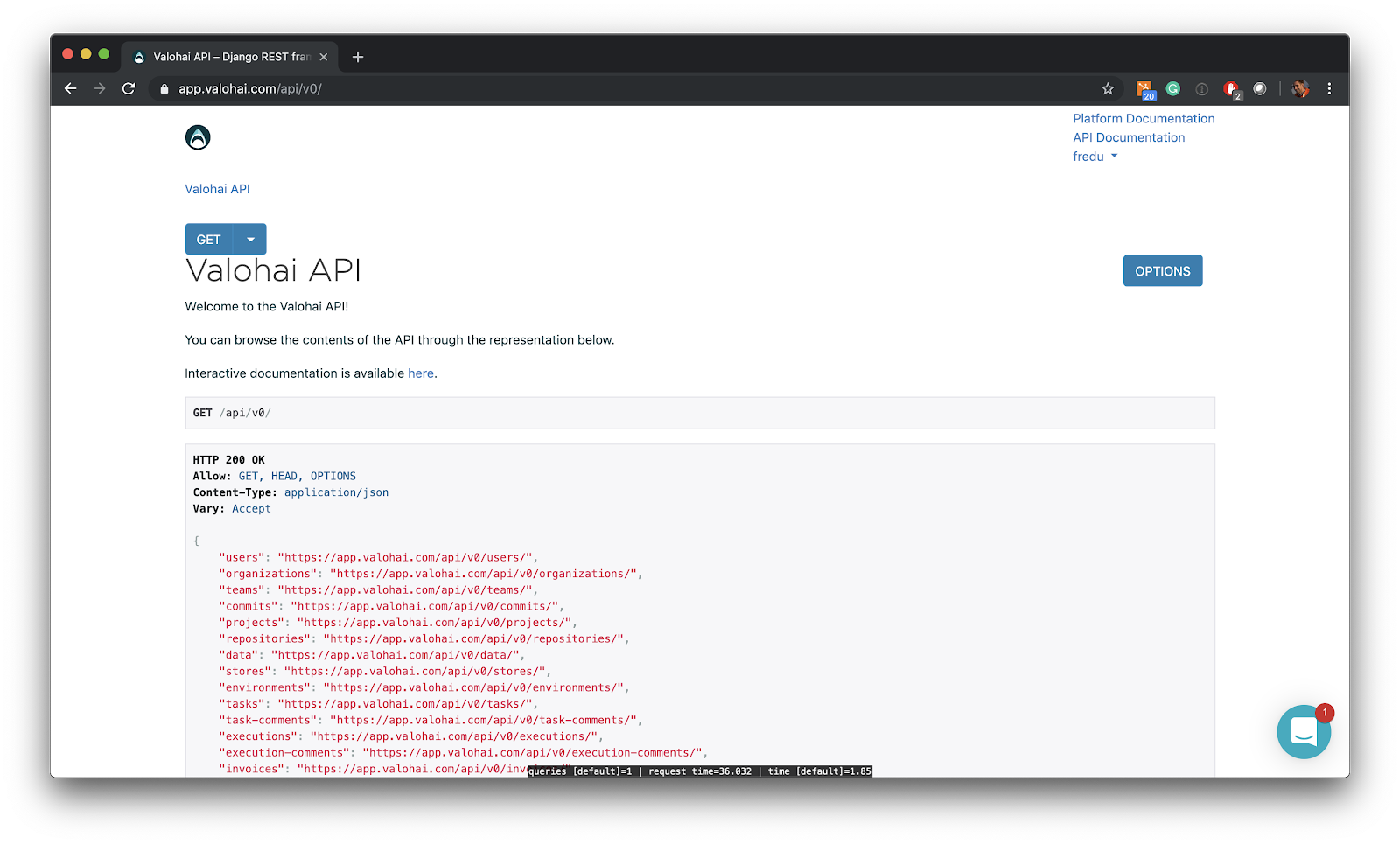Open the data endpoint URL

click(395, 655)
